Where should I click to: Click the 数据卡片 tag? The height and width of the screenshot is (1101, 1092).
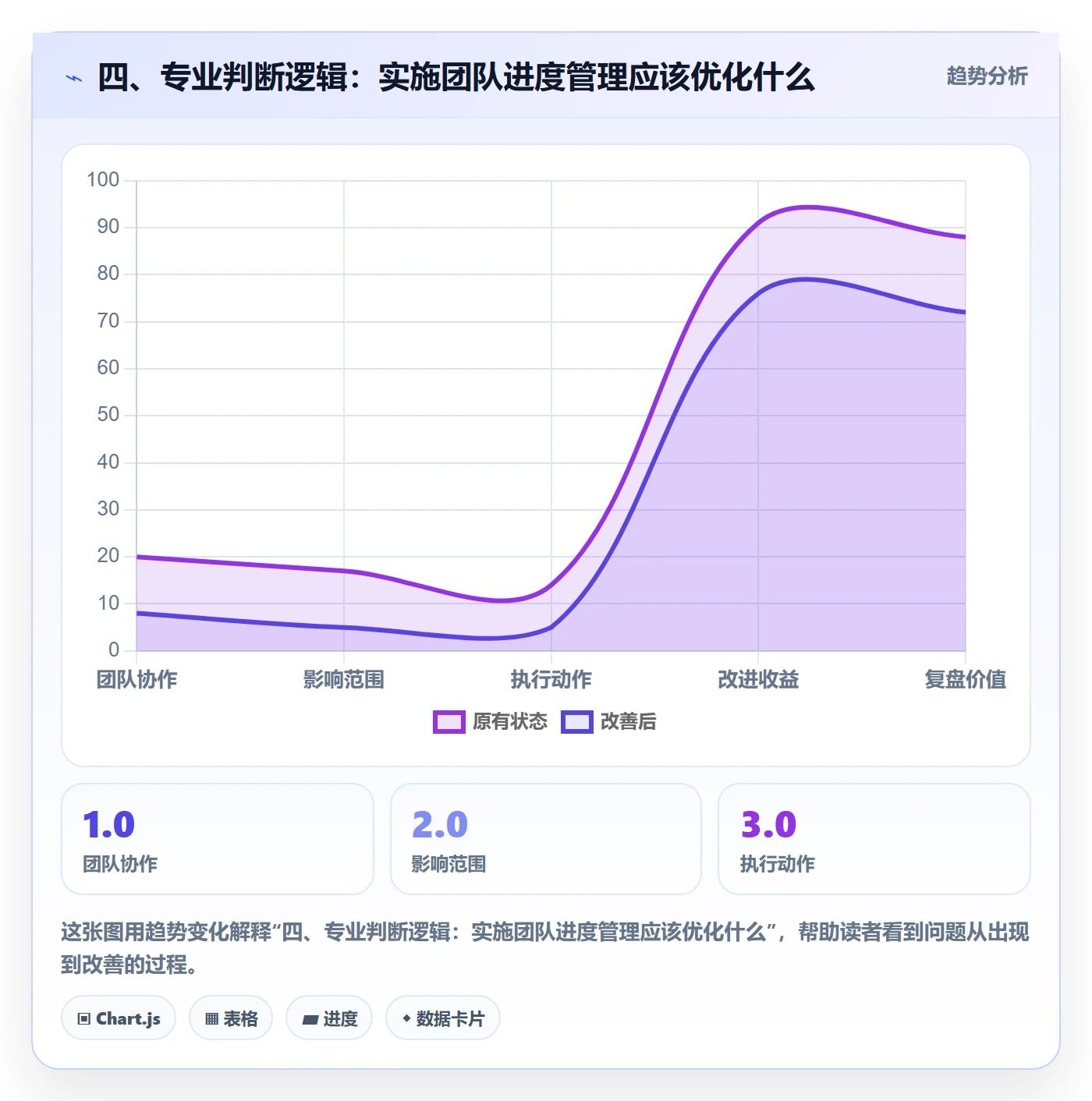coord(443,1018)
